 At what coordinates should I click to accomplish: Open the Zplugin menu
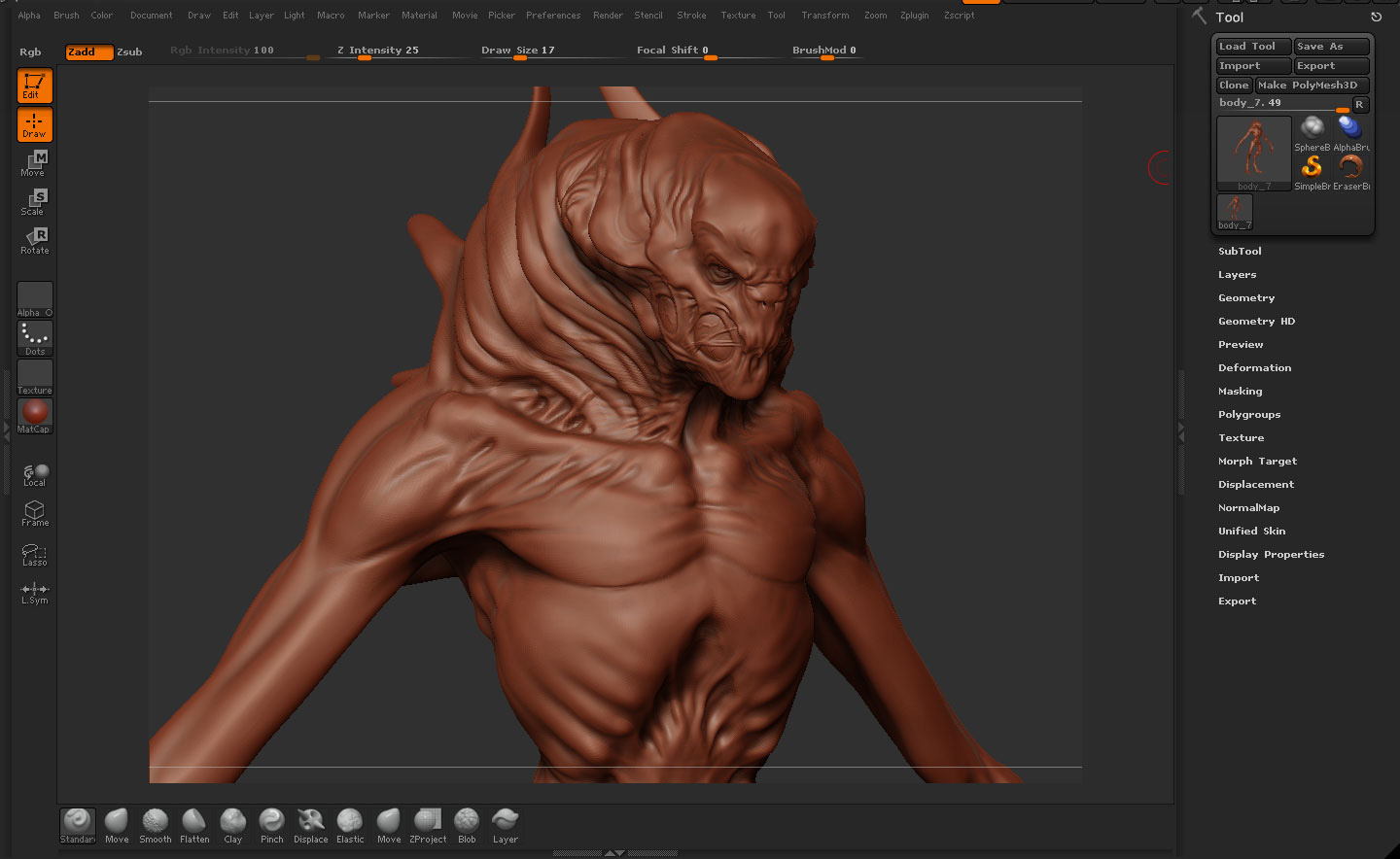point(914,16)
